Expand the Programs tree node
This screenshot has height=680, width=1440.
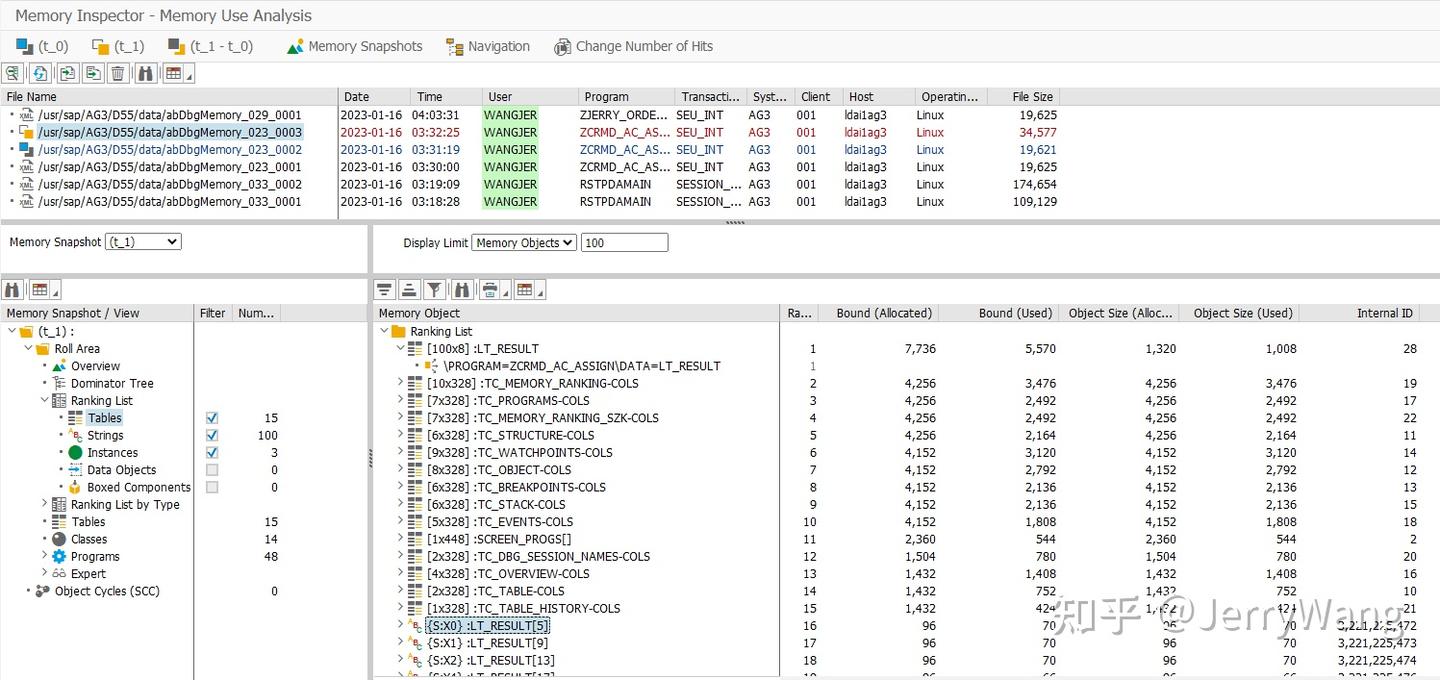tap(45, 556)
